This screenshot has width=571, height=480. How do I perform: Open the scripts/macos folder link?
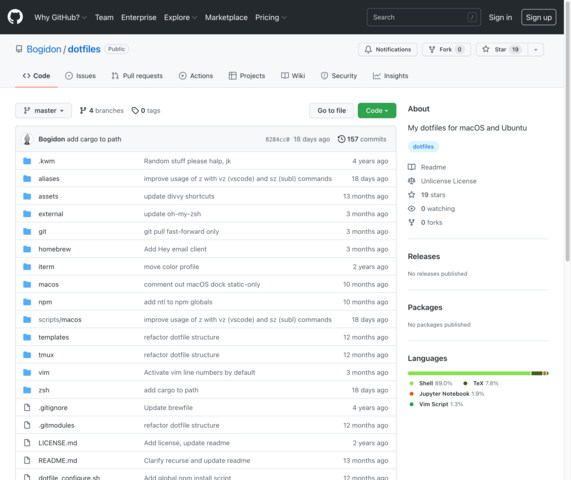coord(60,319)
